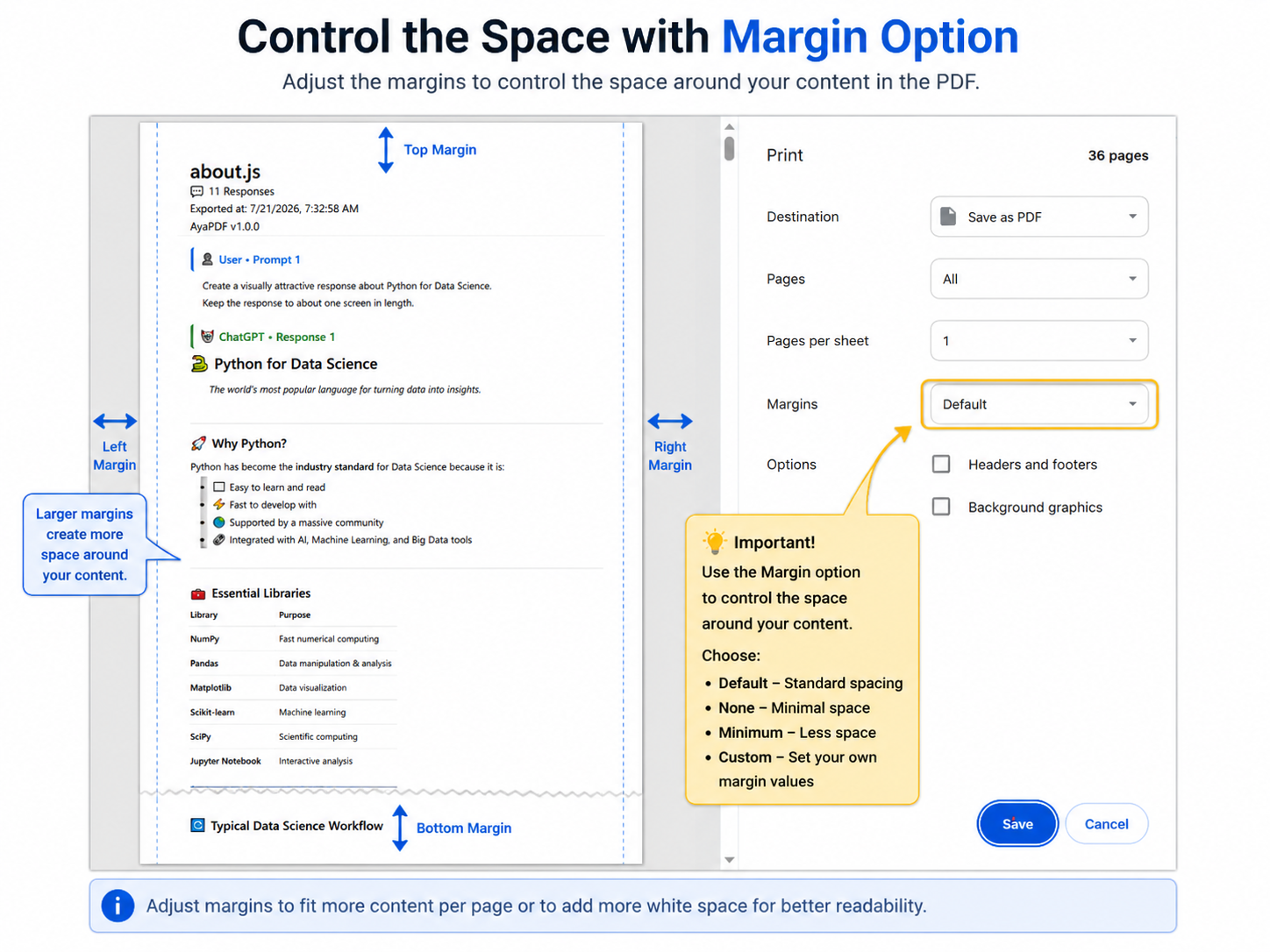Click the Pandas row in libraries table

(293, 664)
